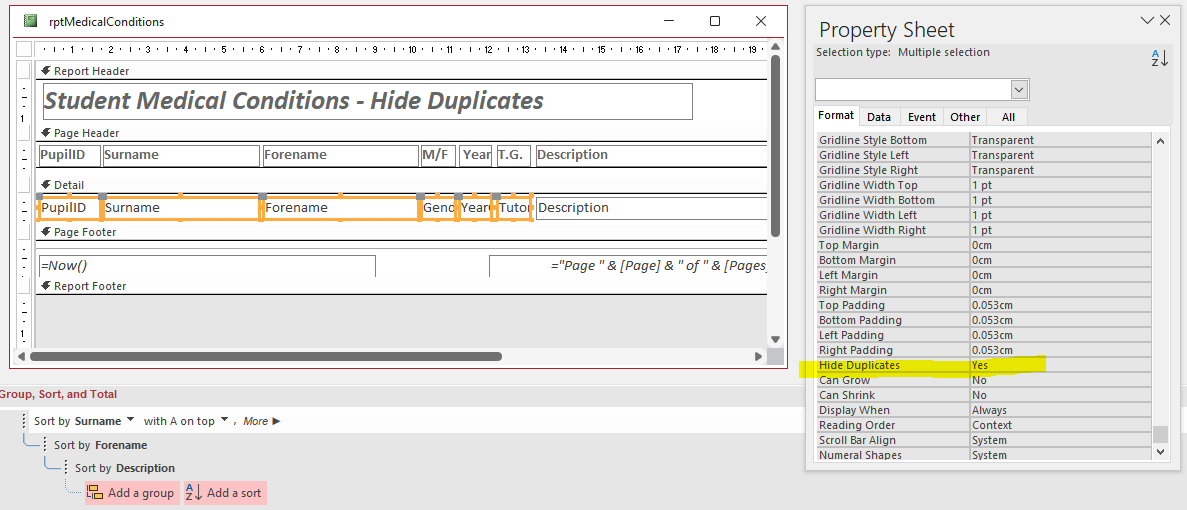
Task: Click the Detail section bar
Action: click(402, 185)
